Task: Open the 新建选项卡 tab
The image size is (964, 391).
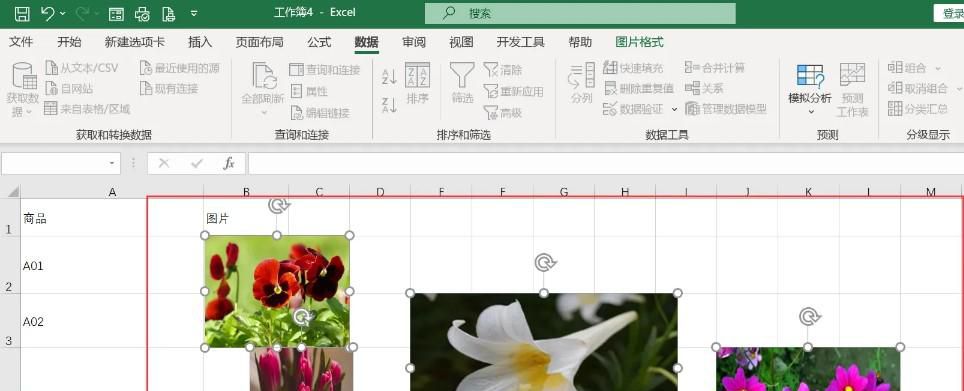Action: [x=135, y=42]
